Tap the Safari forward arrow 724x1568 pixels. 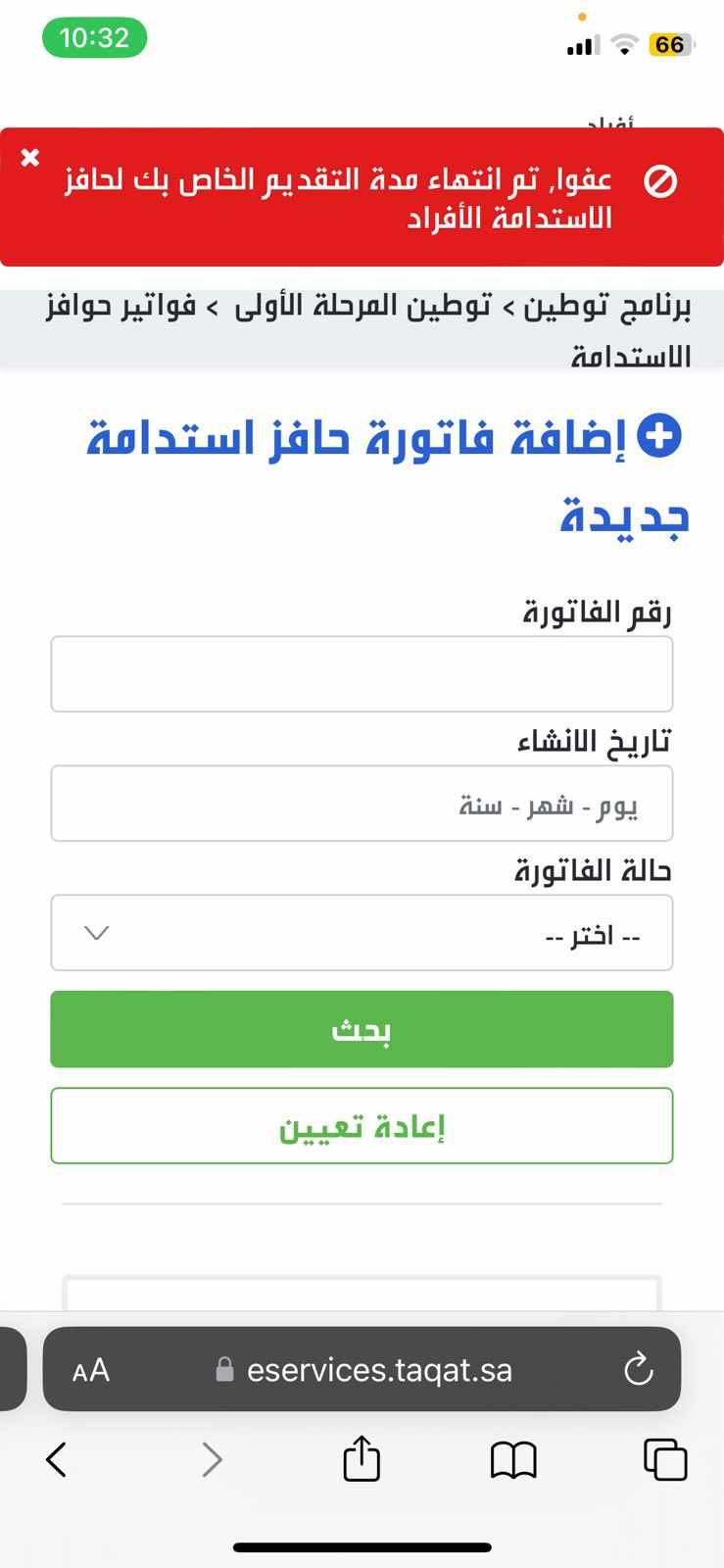point(212,1459)
